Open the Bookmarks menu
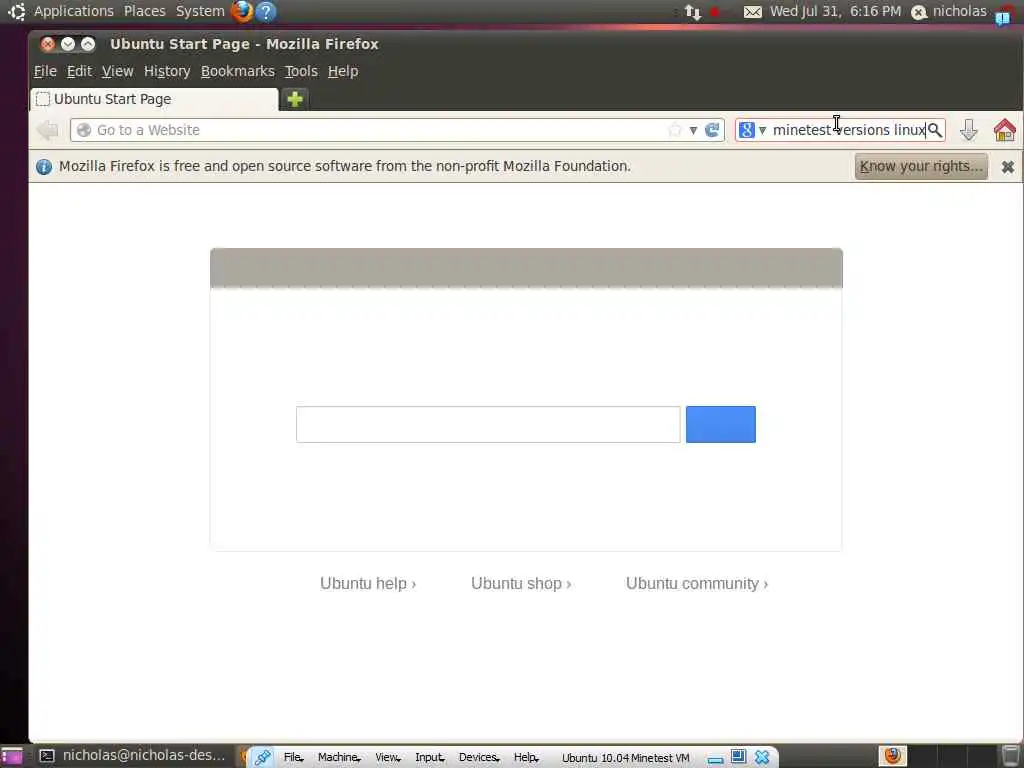This screenshot has width=1024, height=768. click(x=238, y=71)
